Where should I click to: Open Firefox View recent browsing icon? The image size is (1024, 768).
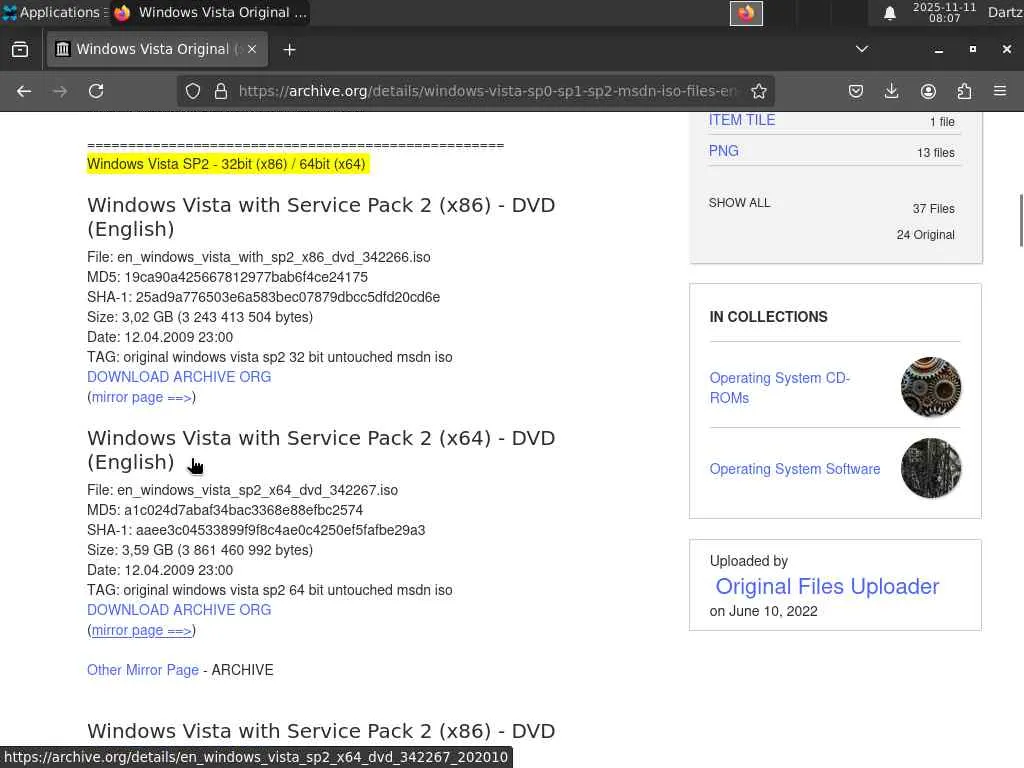(x=20, y=49)
